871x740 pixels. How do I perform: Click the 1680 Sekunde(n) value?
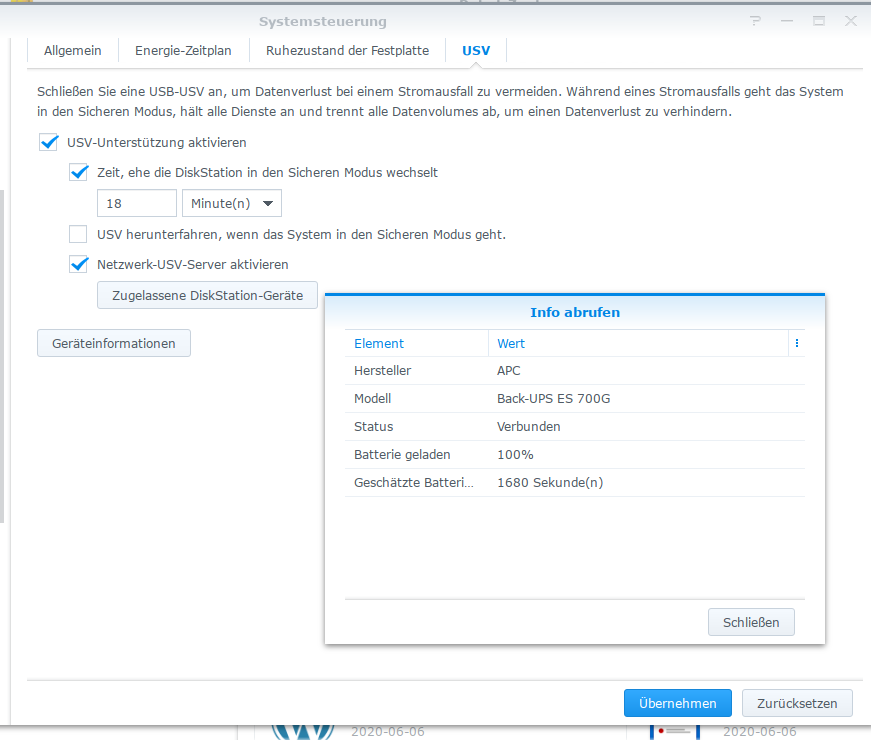point(550,482)
